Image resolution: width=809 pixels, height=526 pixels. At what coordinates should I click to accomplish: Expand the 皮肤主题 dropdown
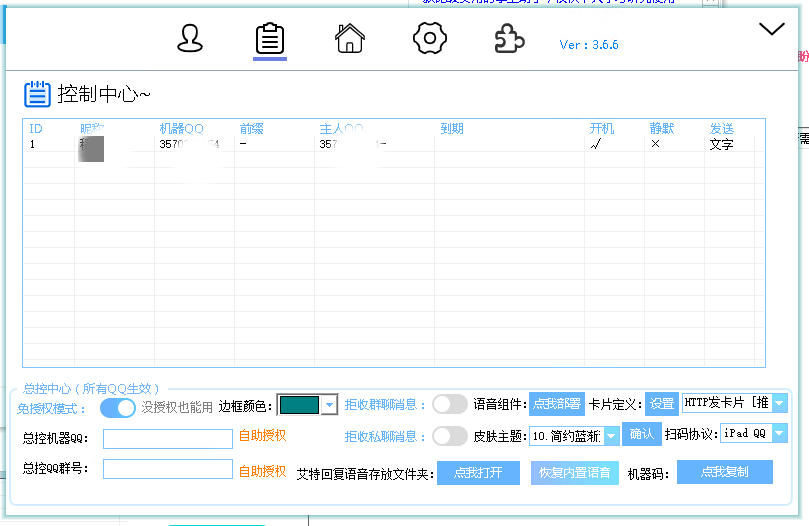pyautogui.click(x=611, y=436)
